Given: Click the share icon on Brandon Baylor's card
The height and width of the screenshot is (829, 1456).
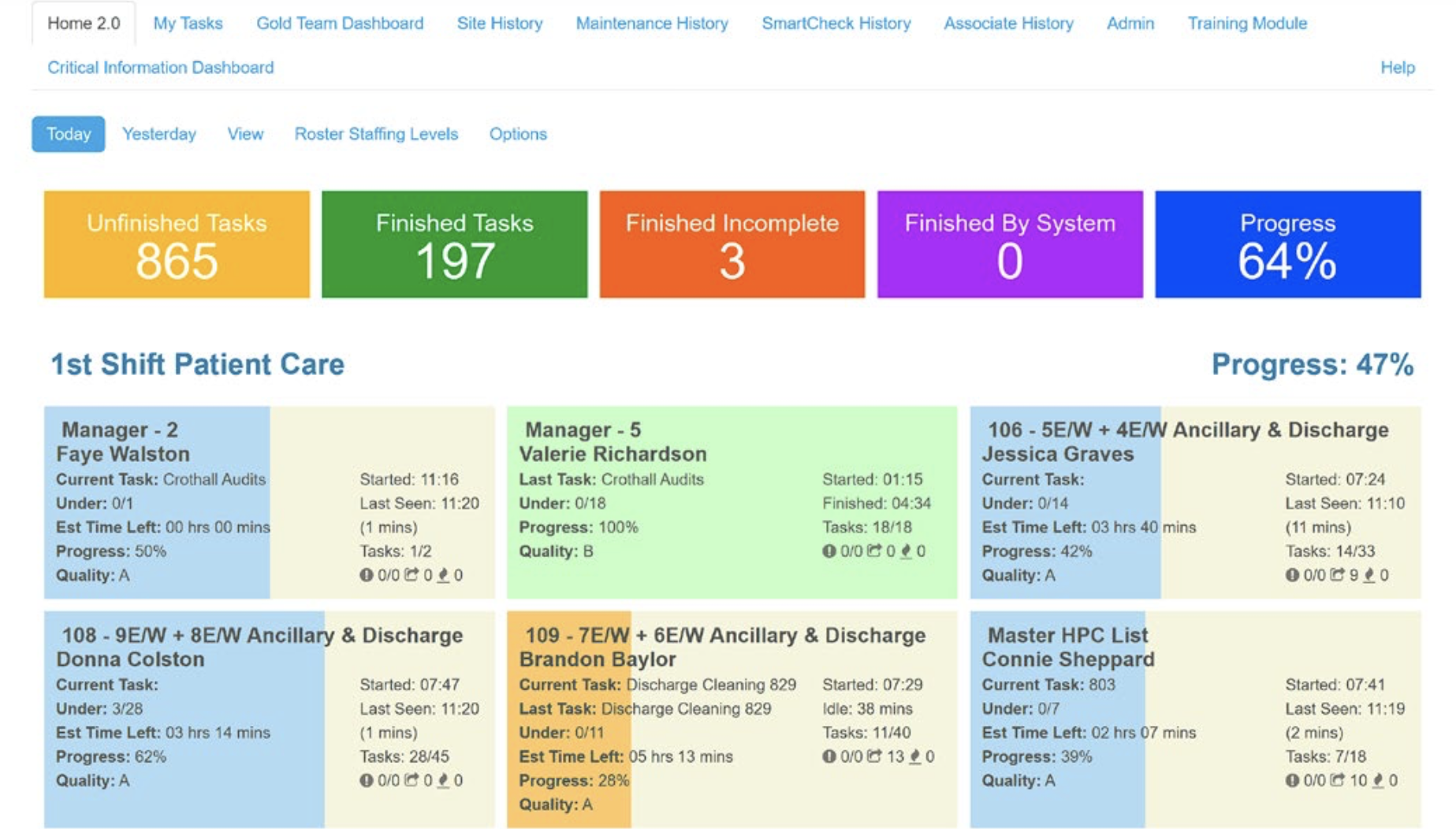Looking at the screenshot, I should 875,757.
